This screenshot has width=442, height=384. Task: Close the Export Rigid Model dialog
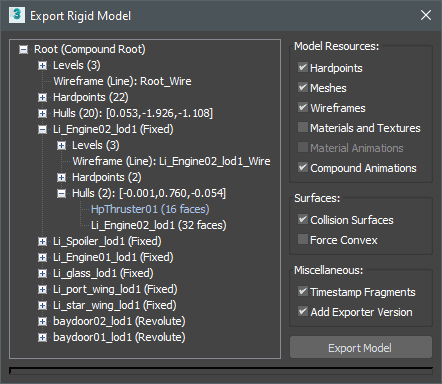point(426,15)
